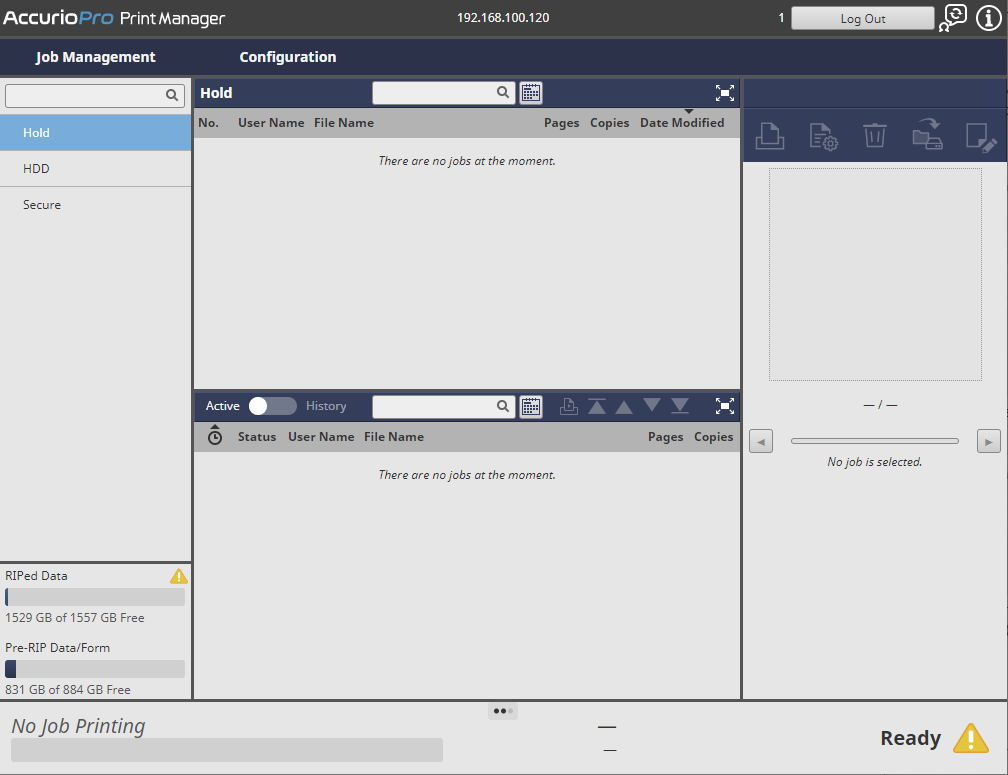This screenshot has height=775, width=1008.
Task: Click the job preview thumbnail area
Action: (875, 274)
